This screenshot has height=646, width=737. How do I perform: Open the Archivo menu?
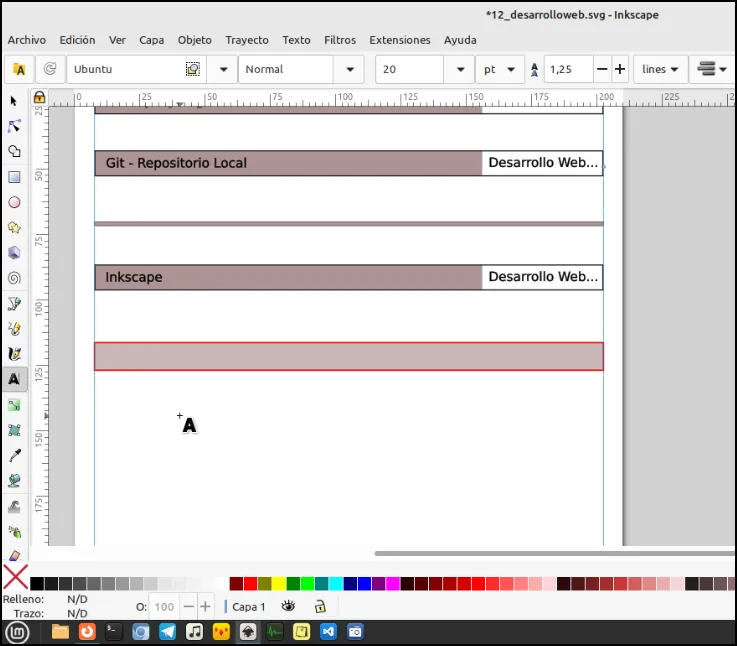[27, 40]
